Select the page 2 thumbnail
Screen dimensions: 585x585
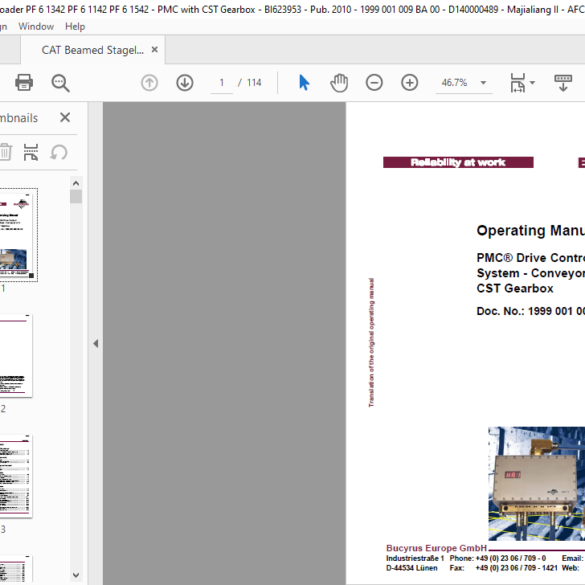click(16, 356)
